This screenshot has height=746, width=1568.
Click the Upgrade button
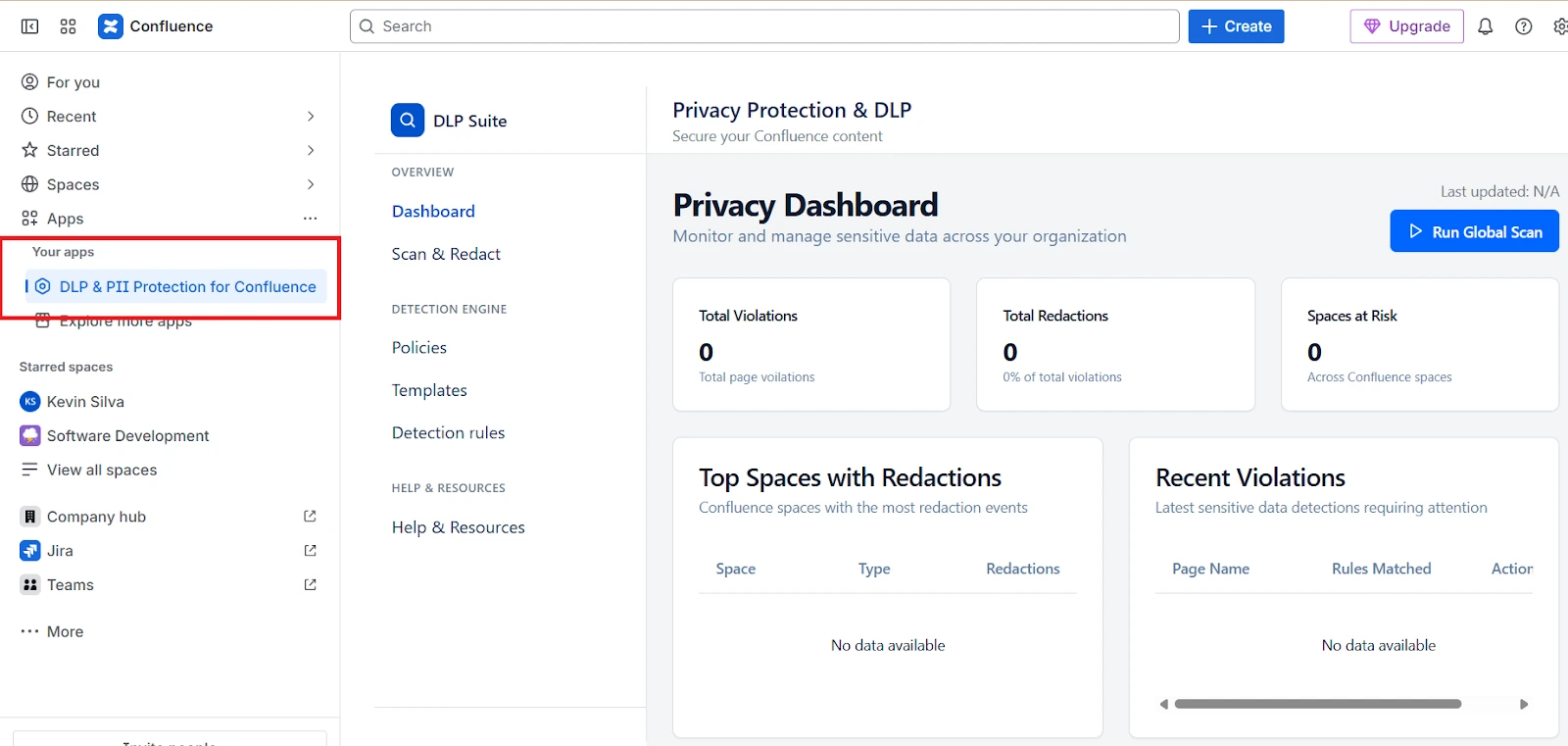tap(1406, 26)
